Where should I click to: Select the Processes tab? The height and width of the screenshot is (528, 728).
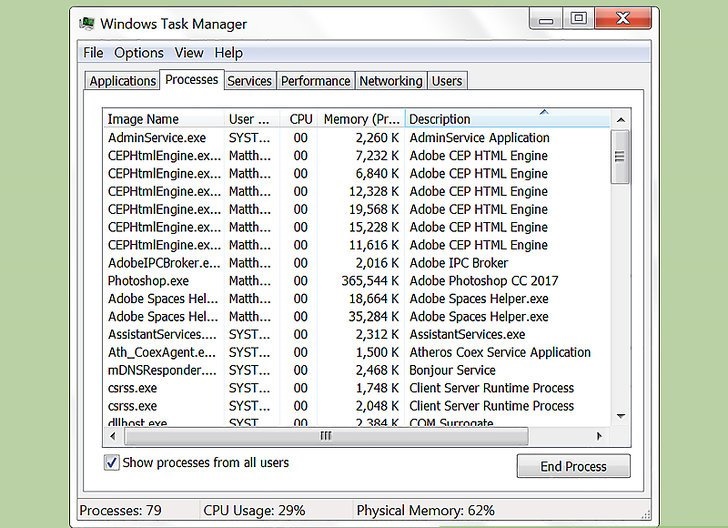click(192, 79)
